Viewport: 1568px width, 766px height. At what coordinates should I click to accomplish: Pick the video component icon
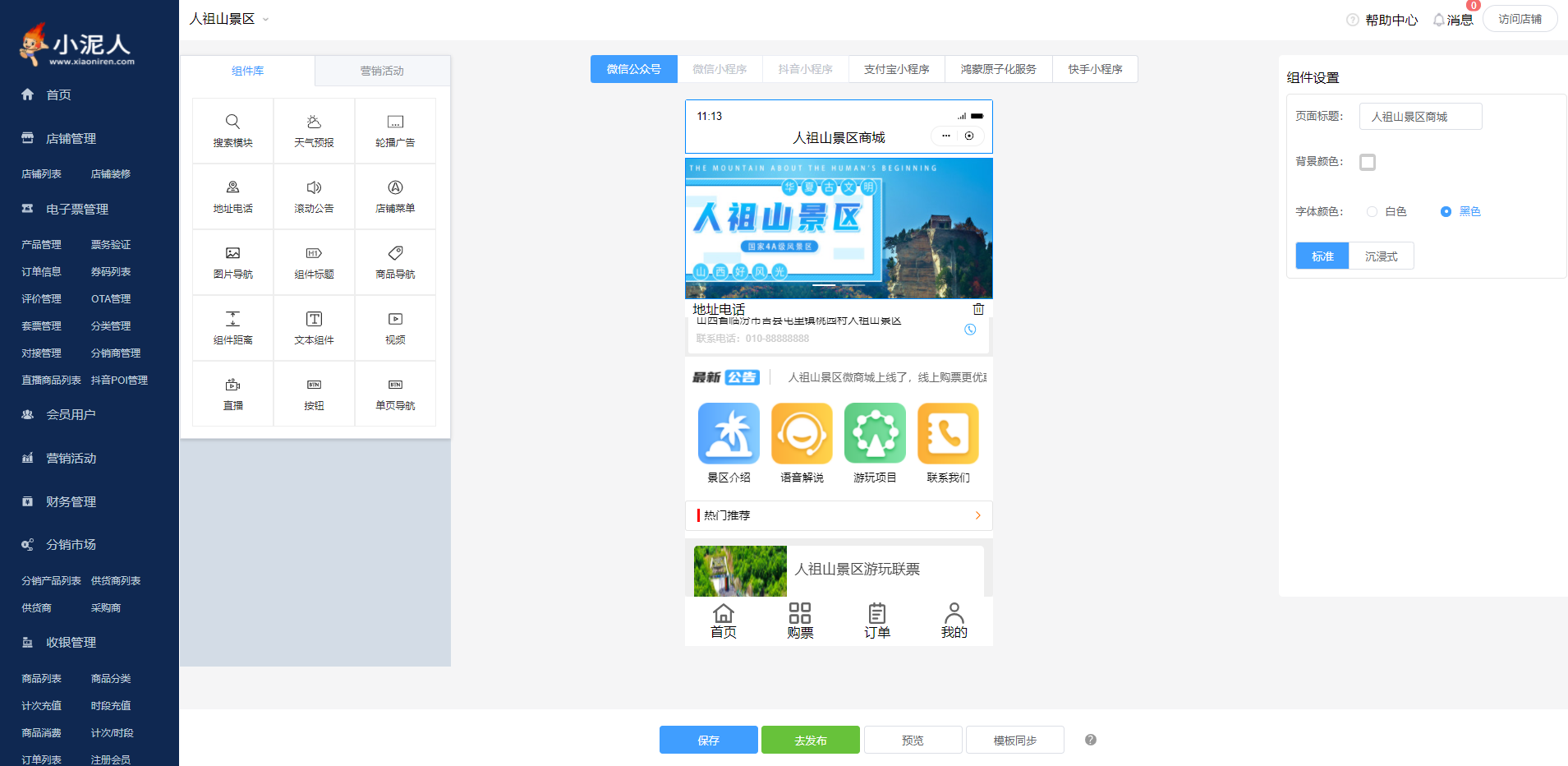[x=395, y=319]
